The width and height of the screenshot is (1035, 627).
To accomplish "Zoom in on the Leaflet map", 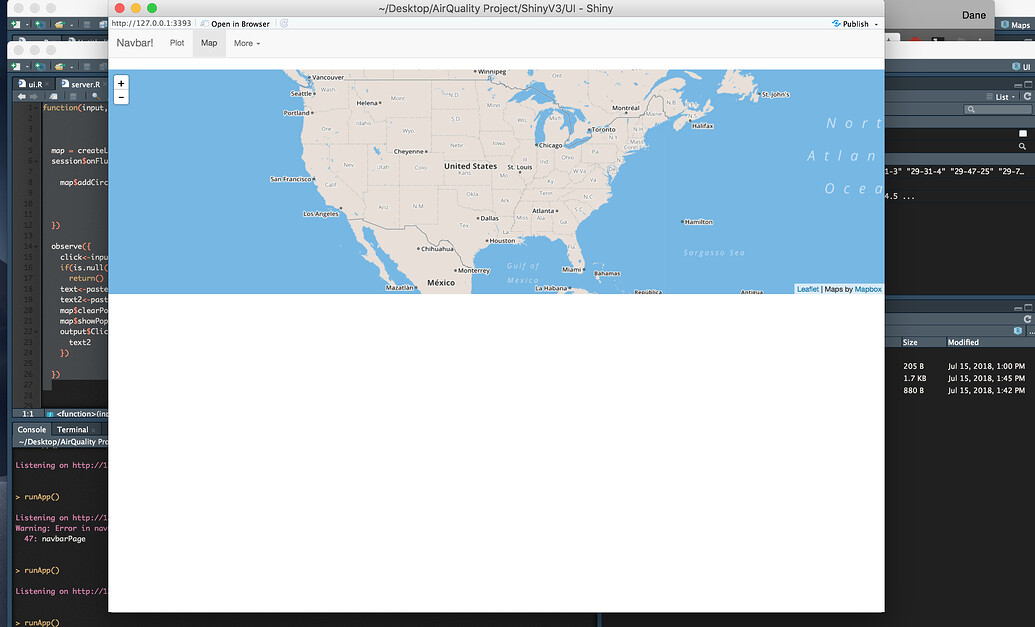I will (121, 84).
